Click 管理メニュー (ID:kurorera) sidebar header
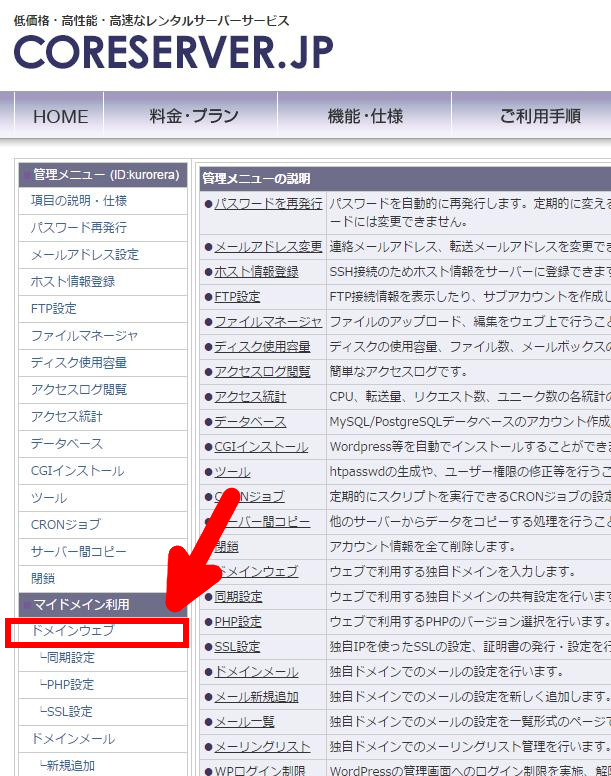The width and height of the screenshot is (611, 776). 103,175
